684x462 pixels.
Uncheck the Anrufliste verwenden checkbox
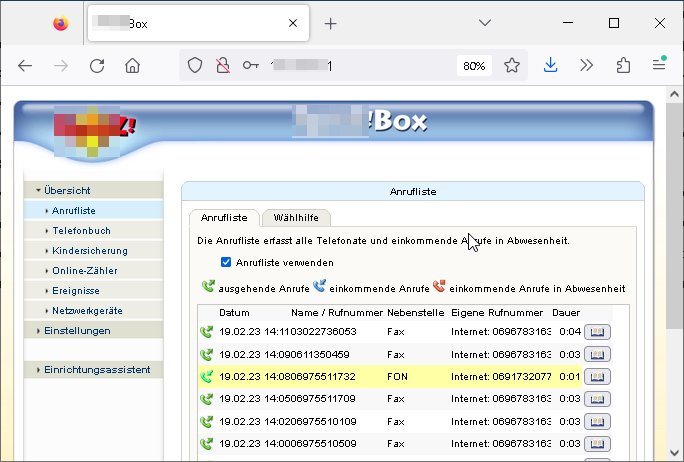(226, 262)
